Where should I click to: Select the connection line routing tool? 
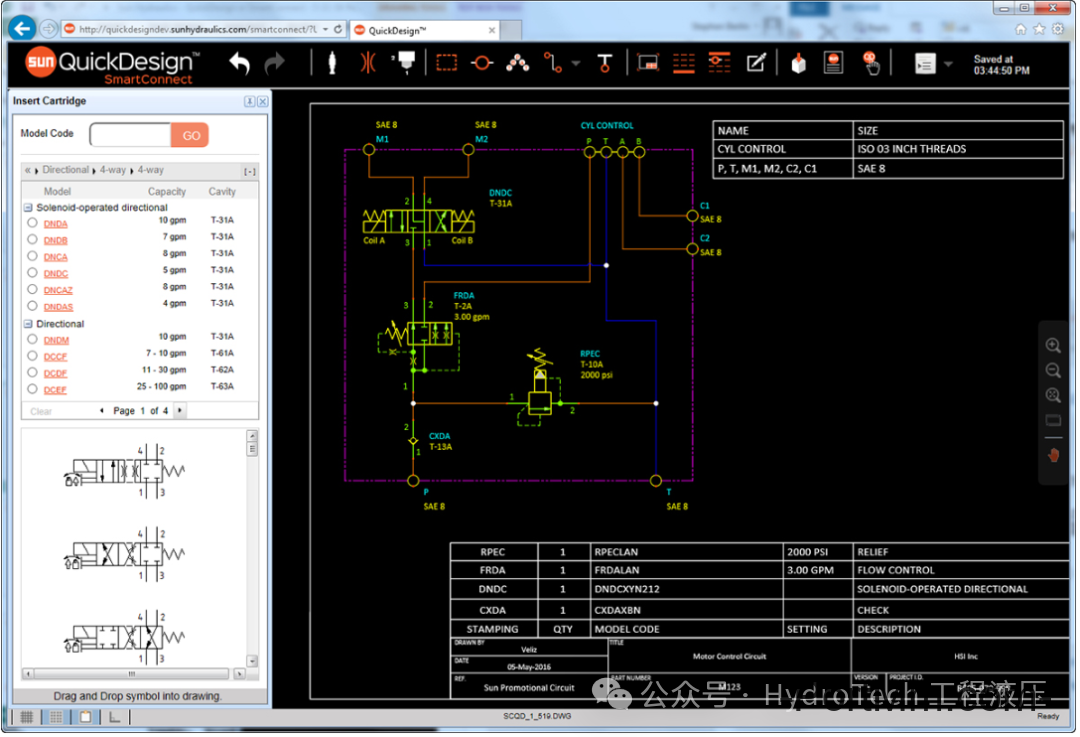point(553,63)
